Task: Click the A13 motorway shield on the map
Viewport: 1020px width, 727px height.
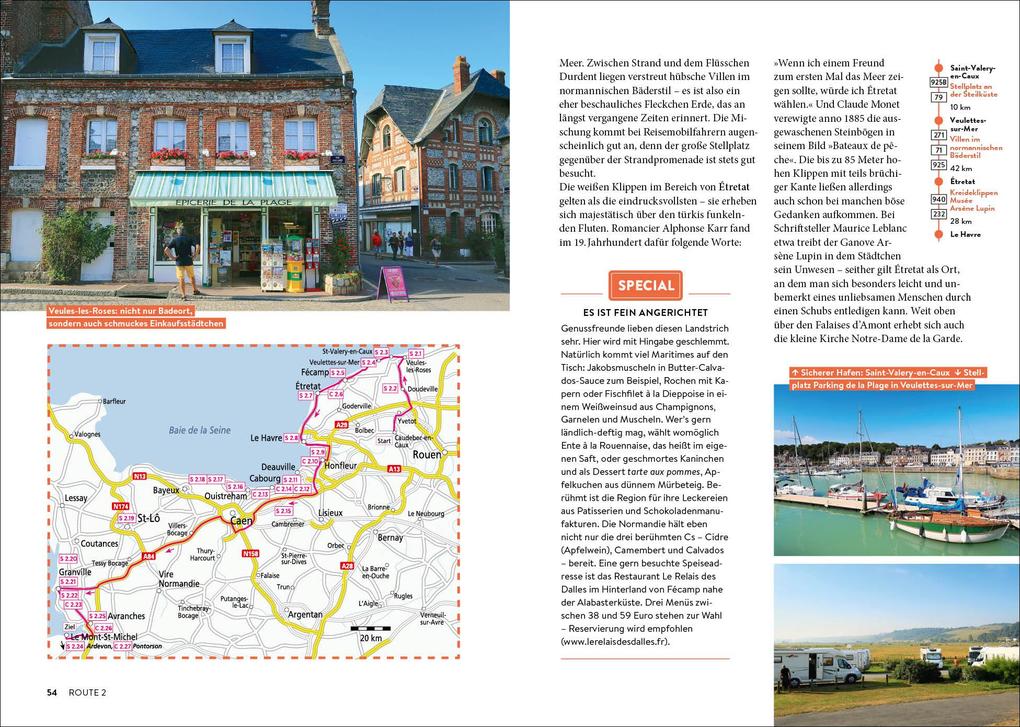Action: (x=394, y=466)
